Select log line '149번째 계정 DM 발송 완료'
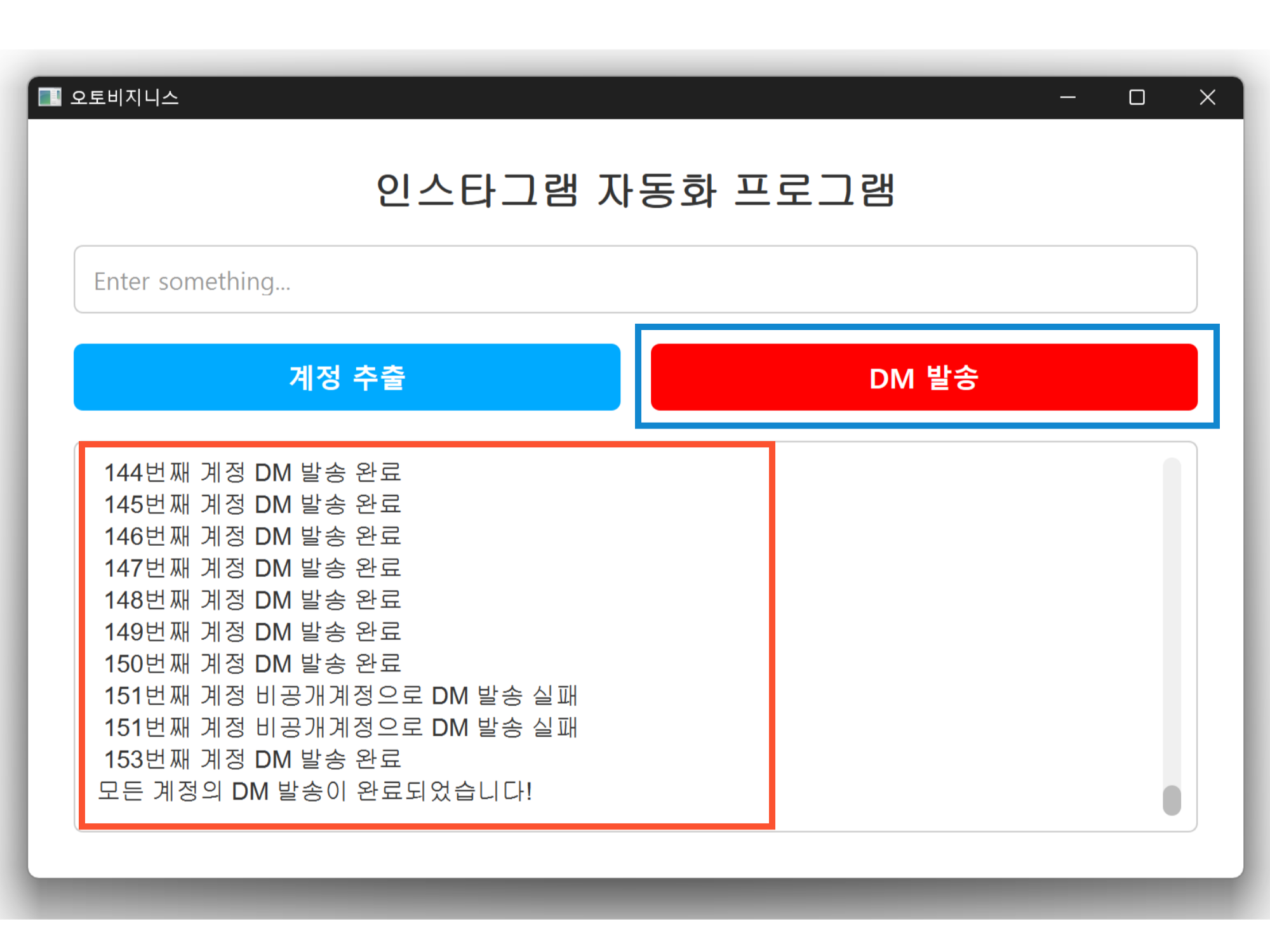This screenshot has width=1270, height=952. (253, 631)
